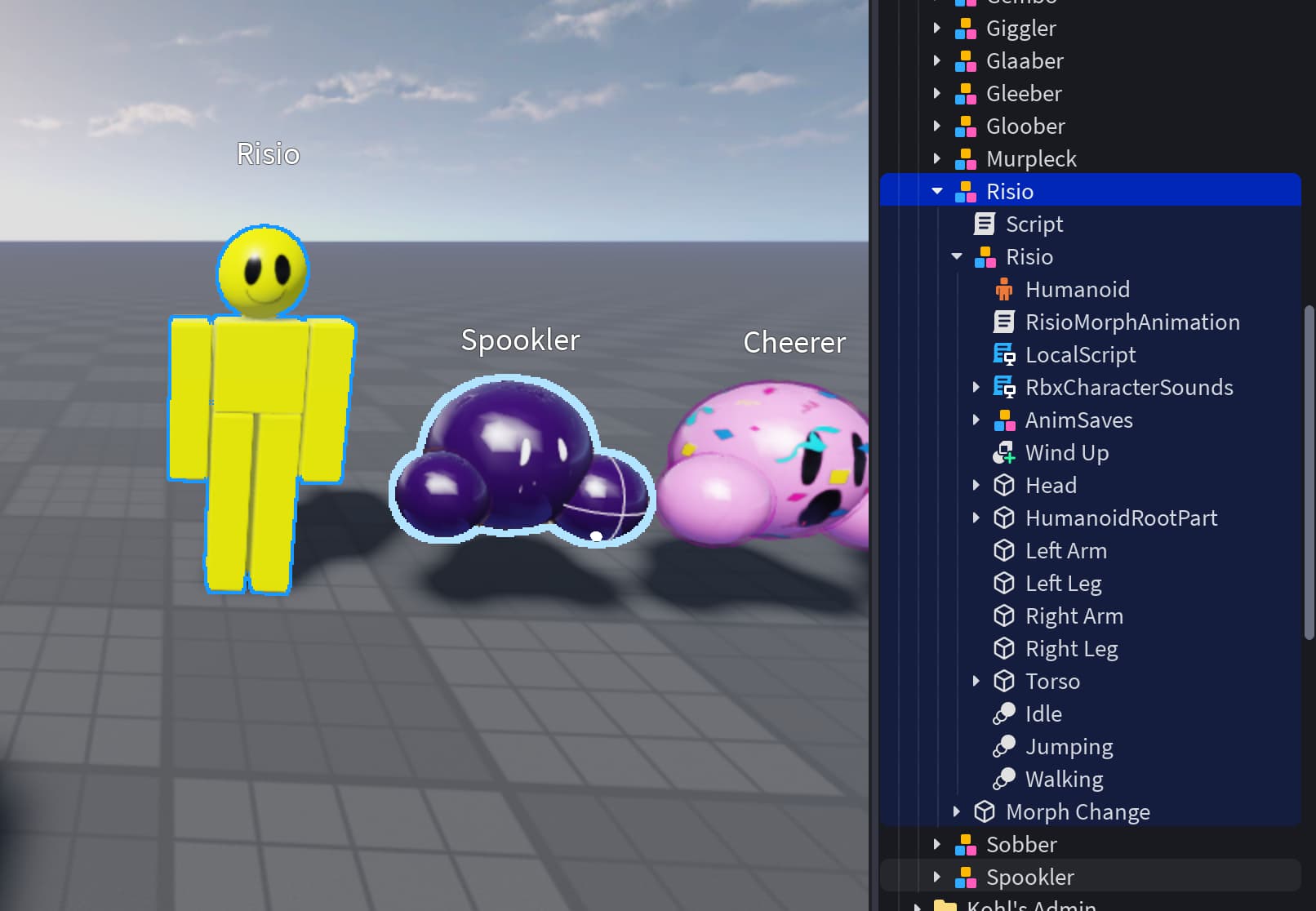The height and width of the screenshot is (911, 1316).
Task: Click the RbxCharacterSounds script icon
Action: [x=1004, y=388]
